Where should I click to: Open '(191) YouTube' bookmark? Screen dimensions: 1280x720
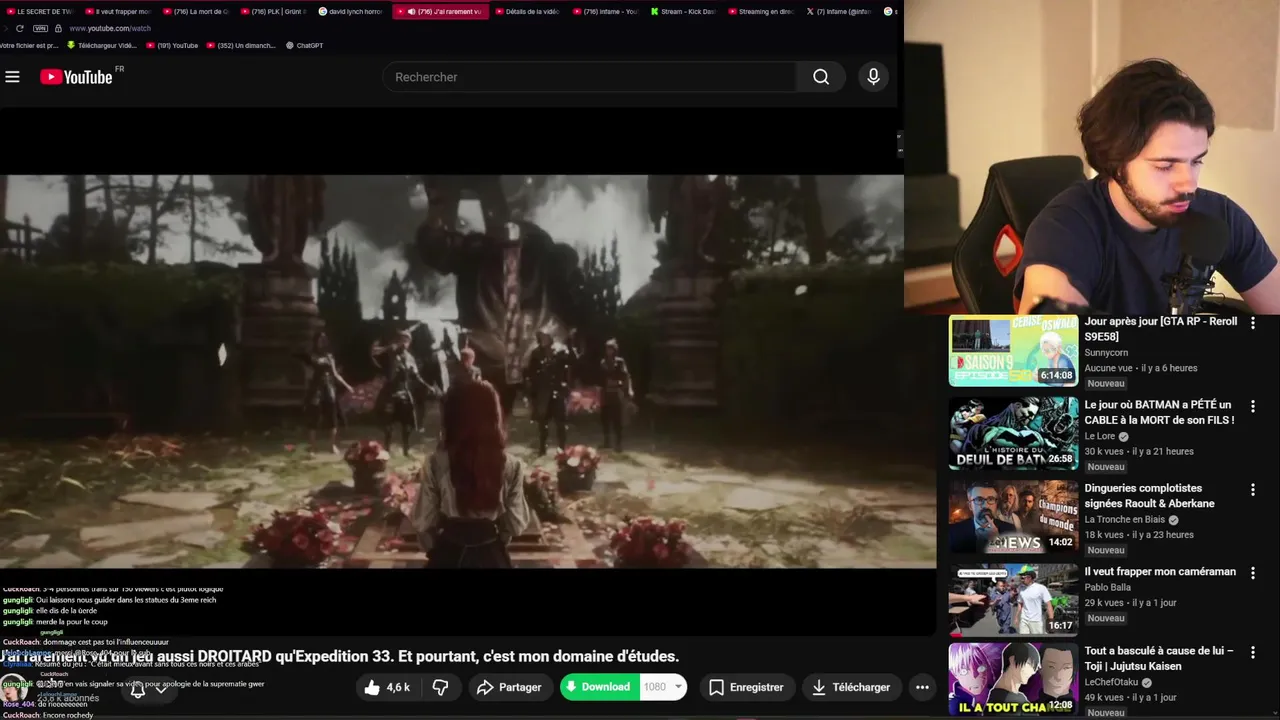171,45
